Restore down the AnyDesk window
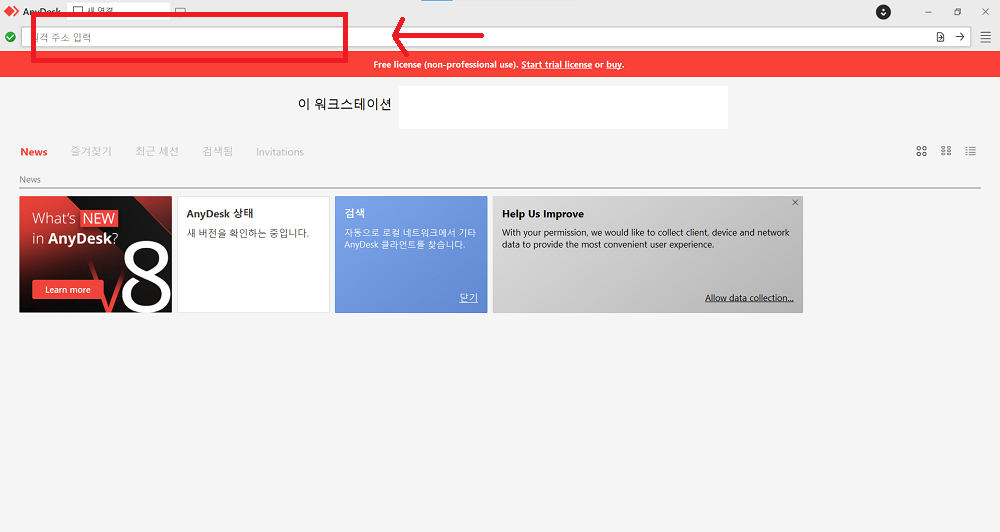Viewport: 1000px width, 532px height. click(957, 12)
